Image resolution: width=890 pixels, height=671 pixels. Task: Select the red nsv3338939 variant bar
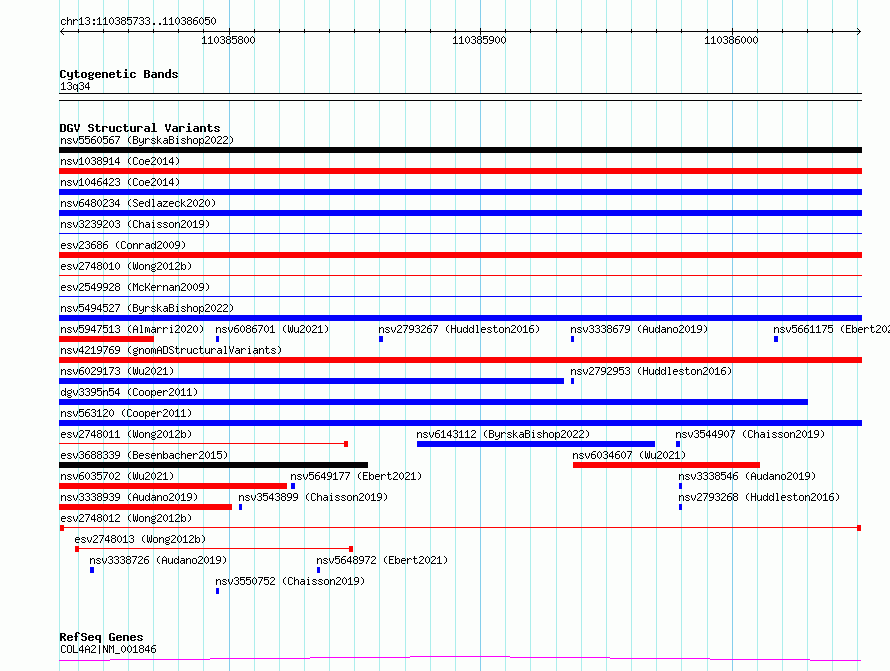pos(145,507)
